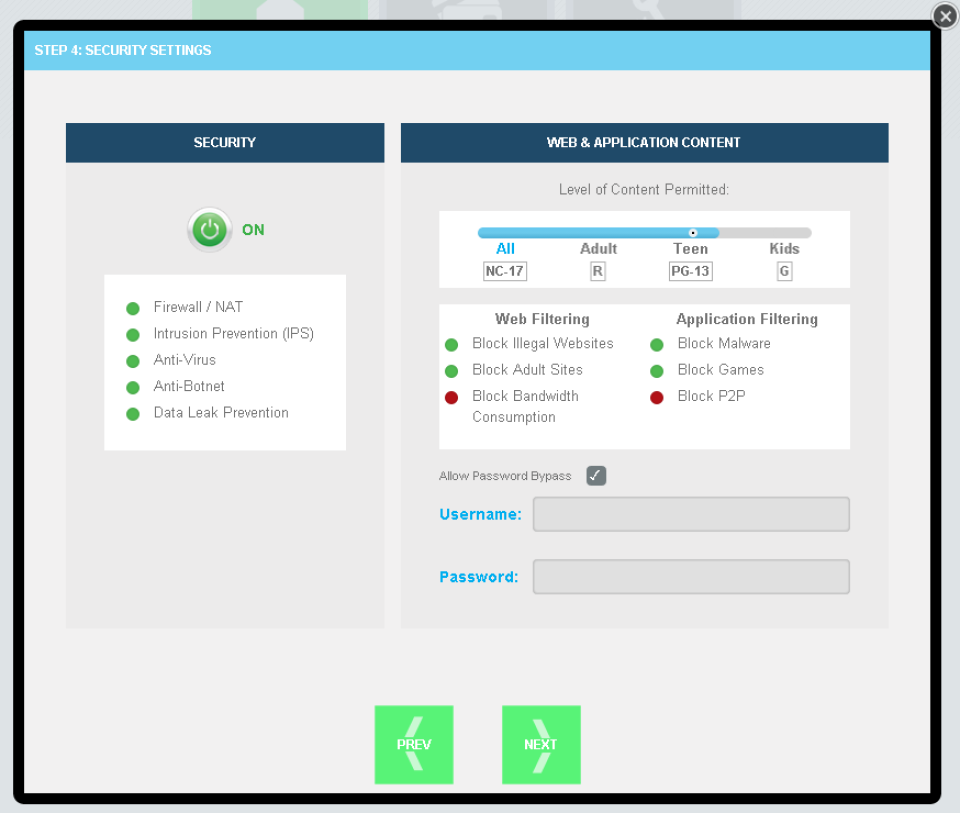
Task: Click into the Password input field
Action: pyautogui.click(x=691, y=577)
